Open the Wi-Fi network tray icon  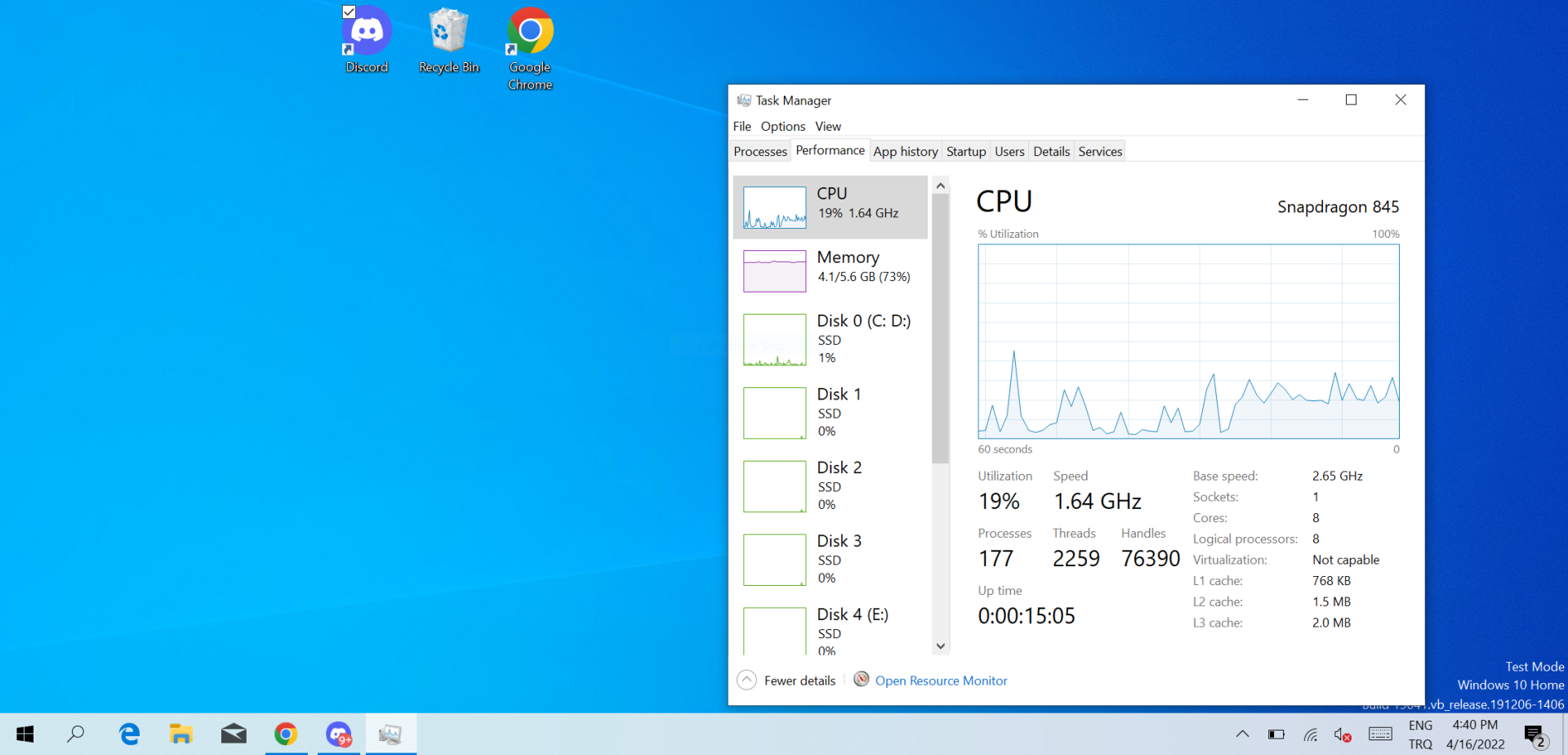[1310, 734]
